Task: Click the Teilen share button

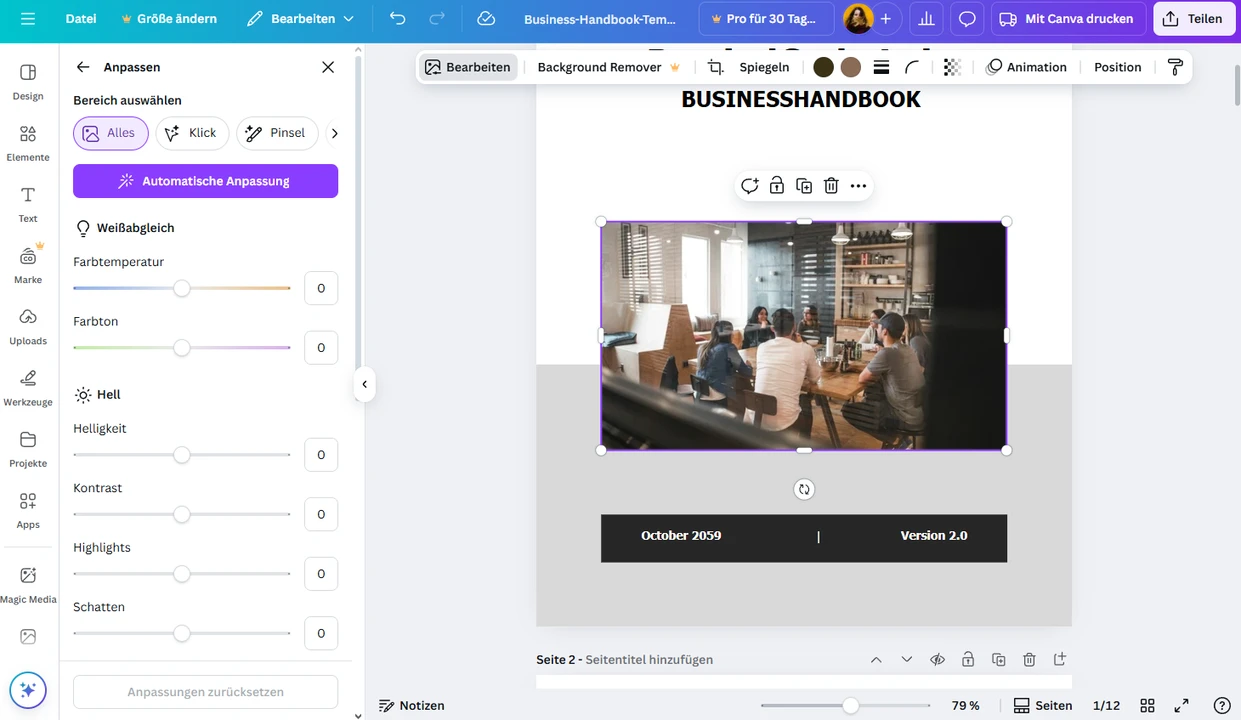Action: (x=1194, y=19)
